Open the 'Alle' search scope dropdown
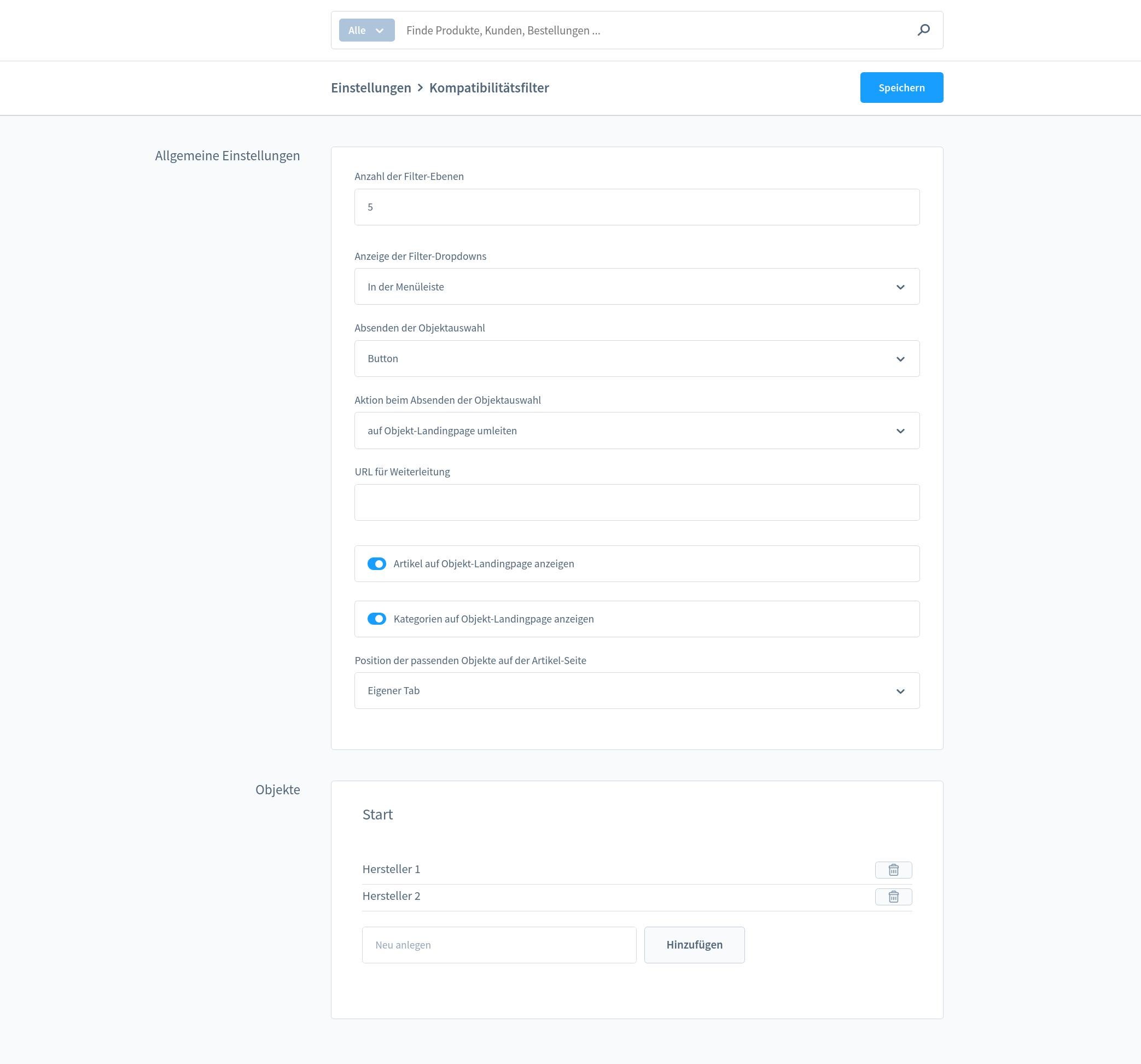 (x=366, y=30)
